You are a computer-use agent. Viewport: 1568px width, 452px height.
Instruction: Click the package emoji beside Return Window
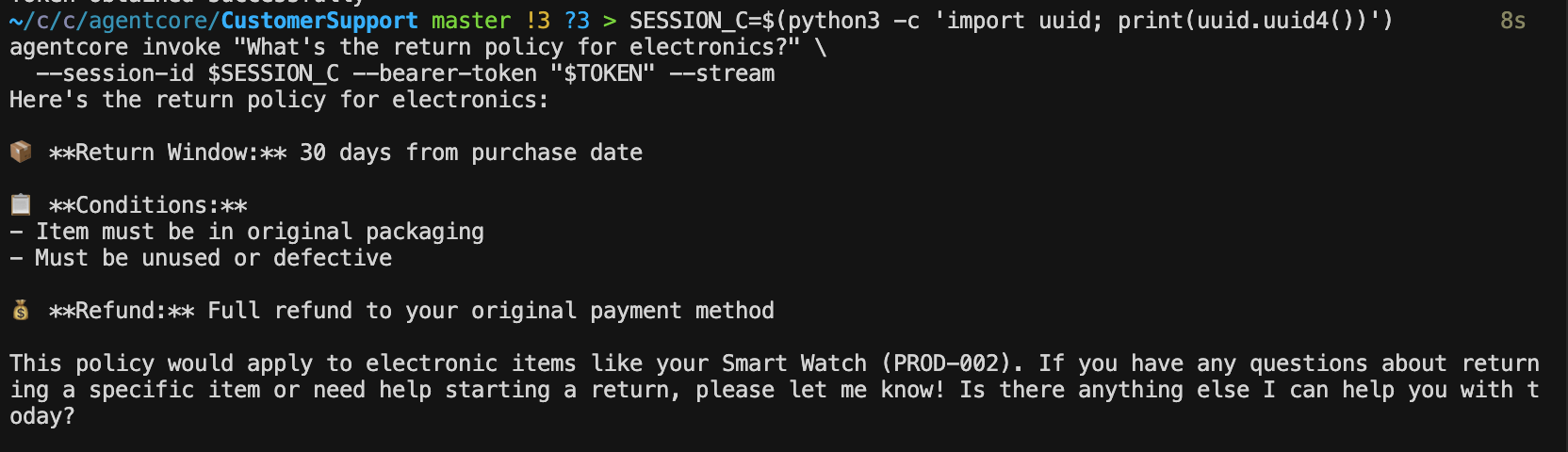[21, 152]
